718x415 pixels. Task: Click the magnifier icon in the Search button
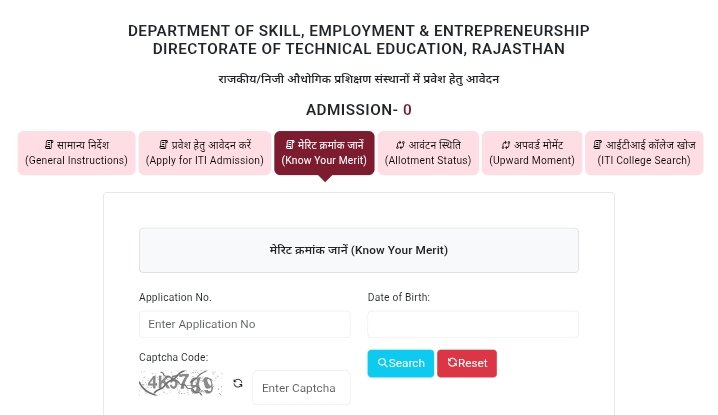pos(382,363)
